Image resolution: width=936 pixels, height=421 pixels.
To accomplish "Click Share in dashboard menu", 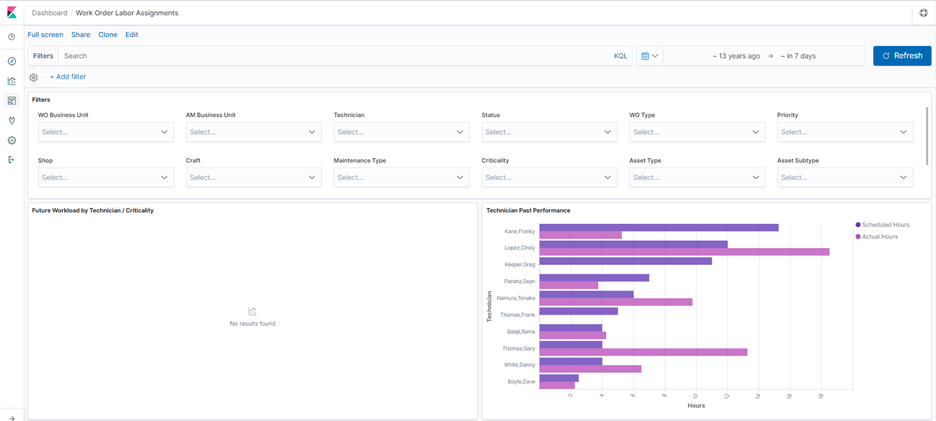I will tap(81, 35).
